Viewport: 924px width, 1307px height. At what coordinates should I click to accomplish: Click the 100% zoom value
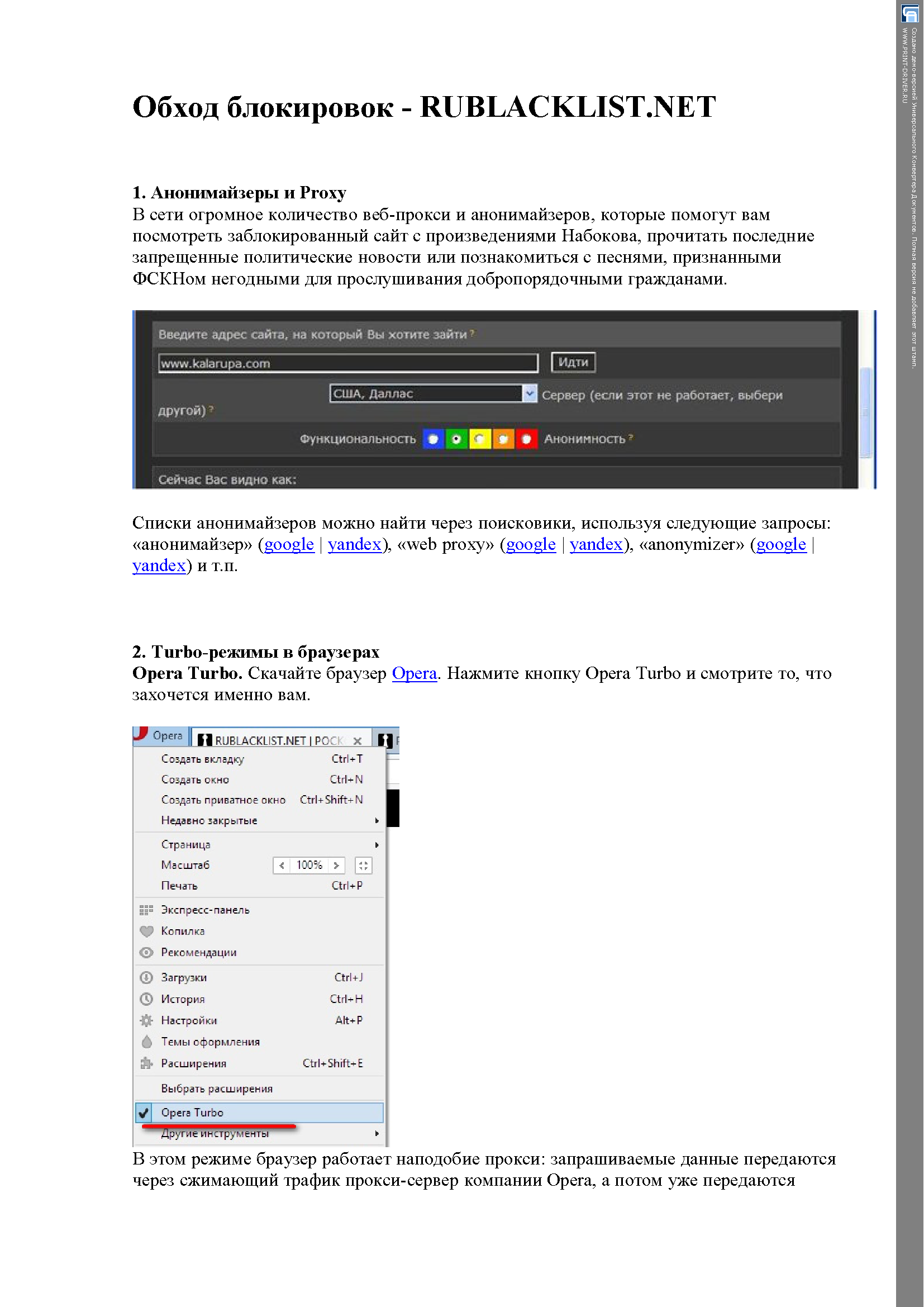(x=309, y=866)
